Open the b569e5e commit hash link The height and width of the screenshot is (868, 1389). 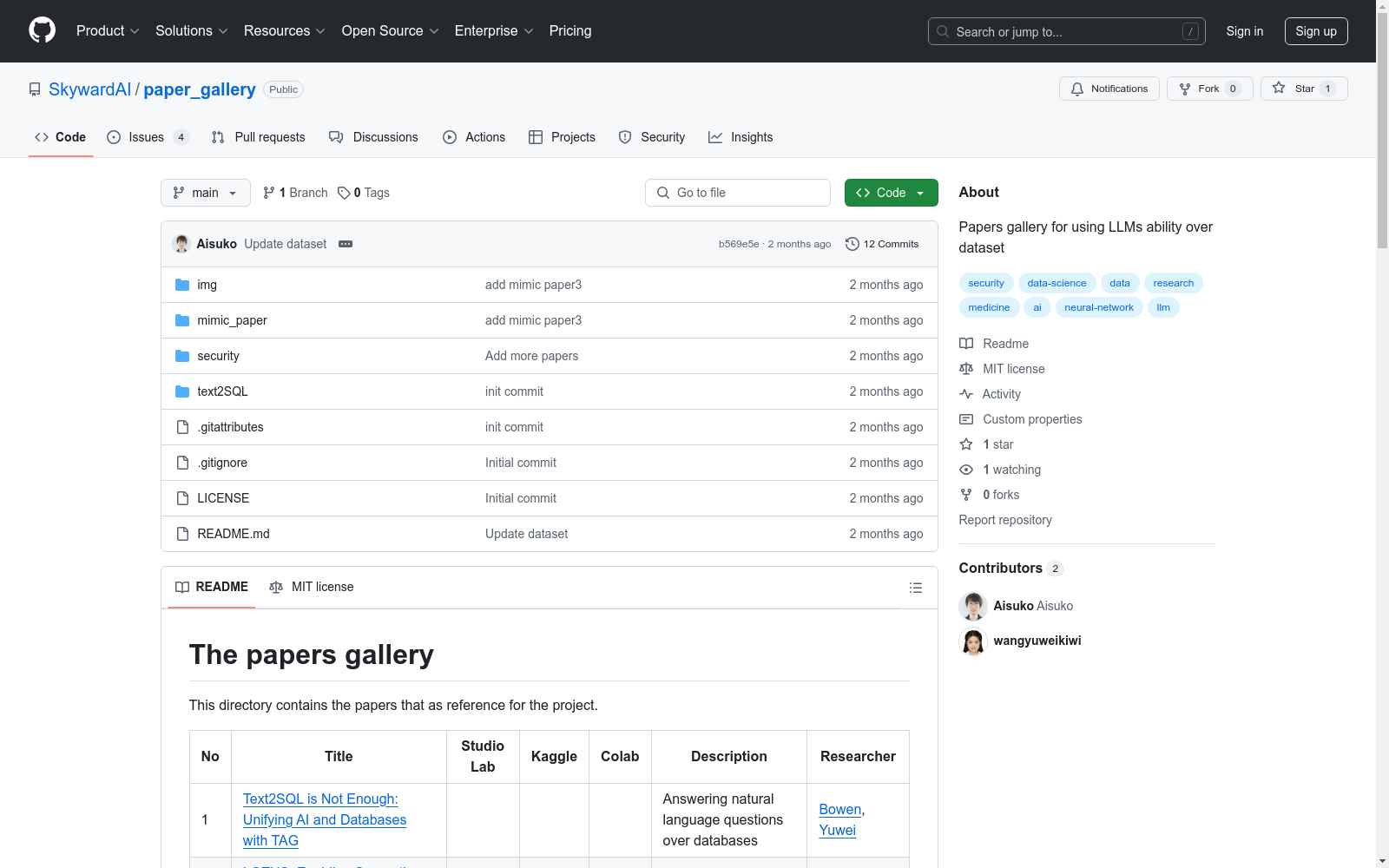click(x=739, y=244)
